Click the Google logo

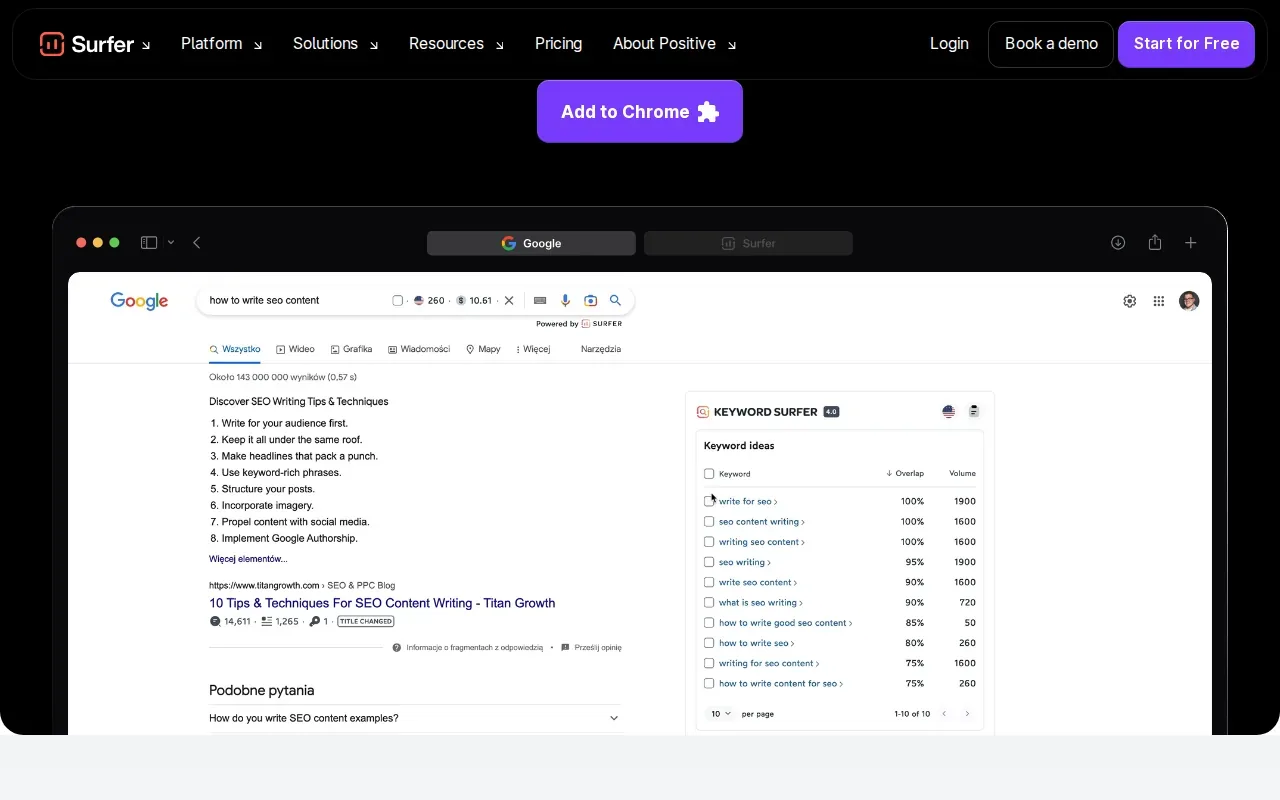[x=139, y=301]
